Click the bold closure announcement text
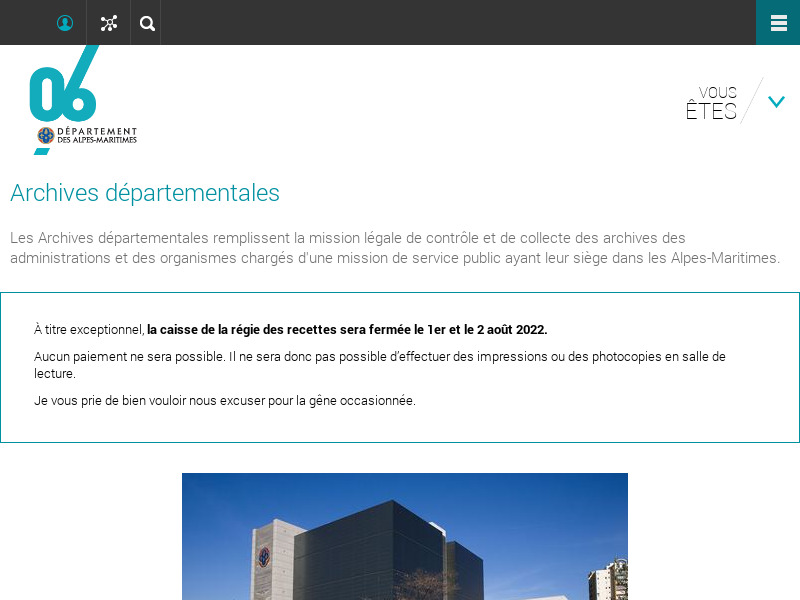The width and height of the screenshot is (800, 600). [346, 329]
